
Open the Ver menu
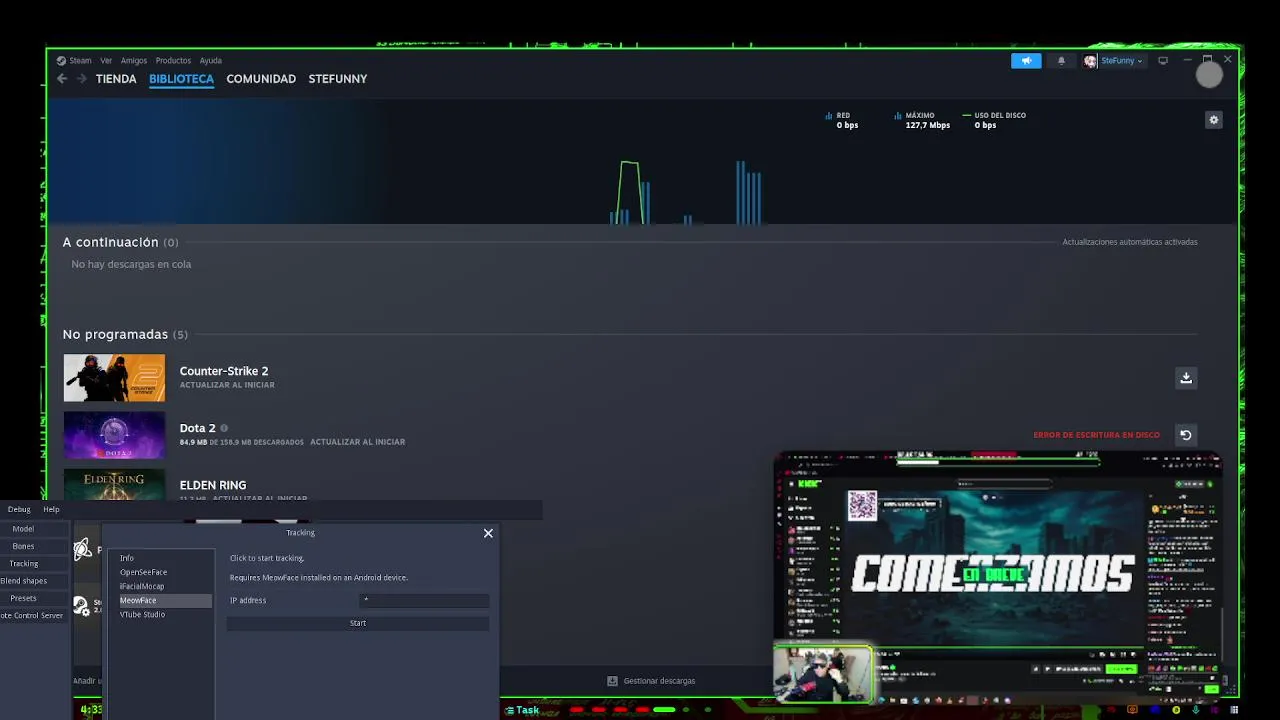click(x=106, y=61)
